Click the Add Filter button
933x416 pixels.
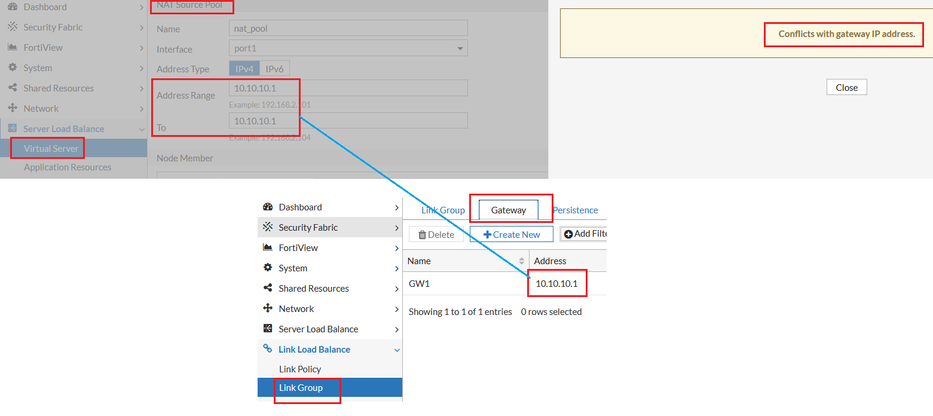pyautogui.click(x=584, y=234)
